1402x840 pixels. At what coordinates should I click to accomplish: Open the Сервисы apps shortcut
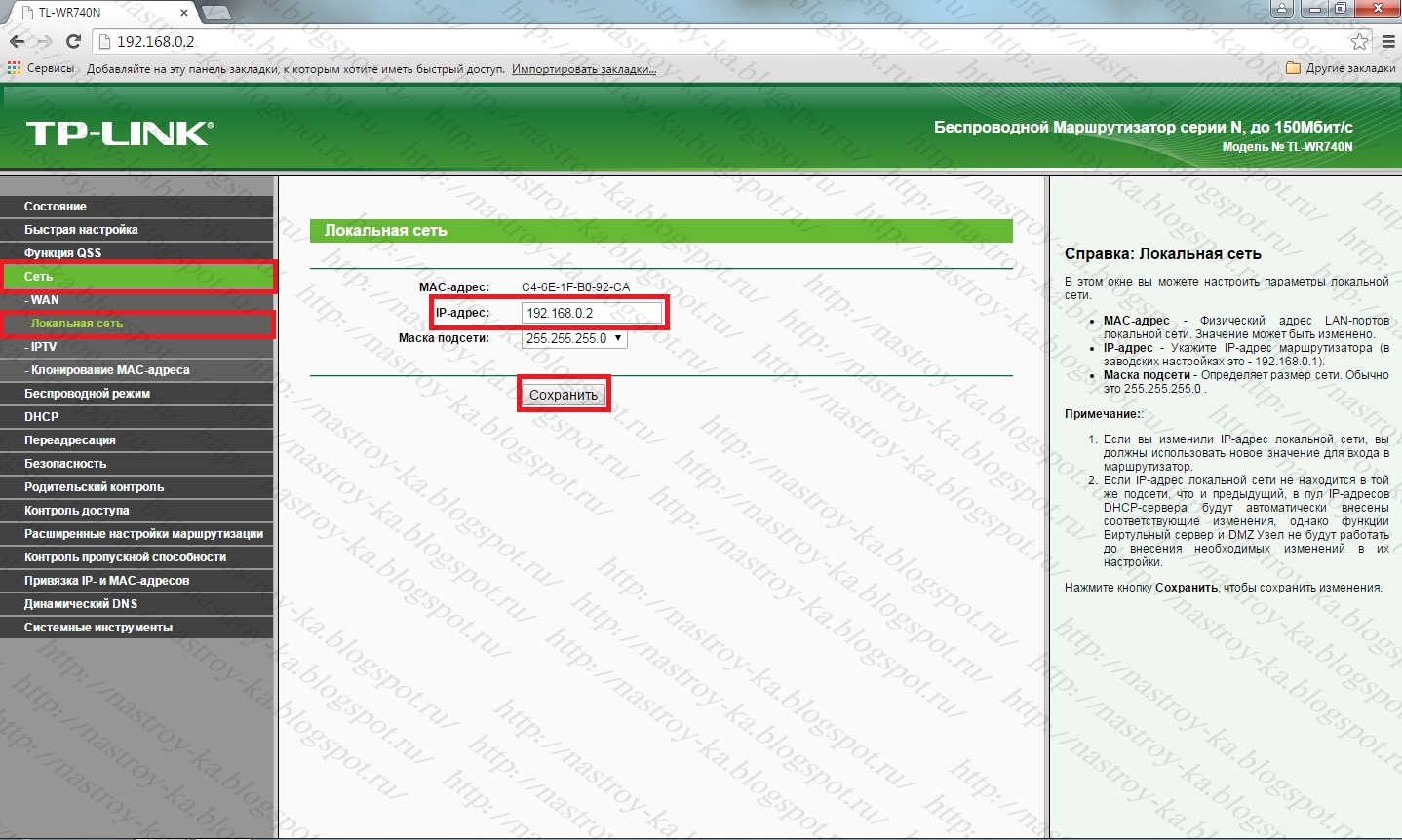41,68
